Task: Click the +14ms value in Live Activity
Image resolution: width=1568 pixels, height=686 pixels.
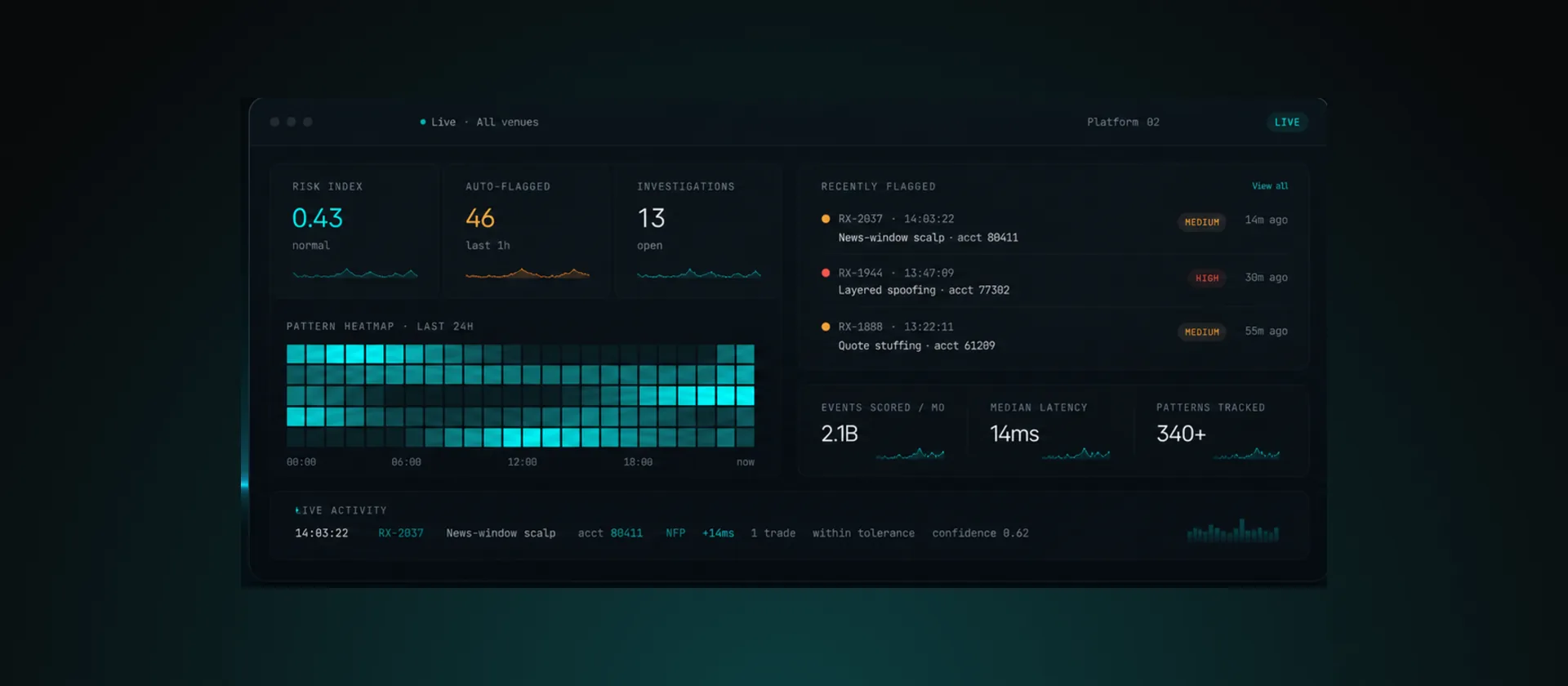Action: 718,533
